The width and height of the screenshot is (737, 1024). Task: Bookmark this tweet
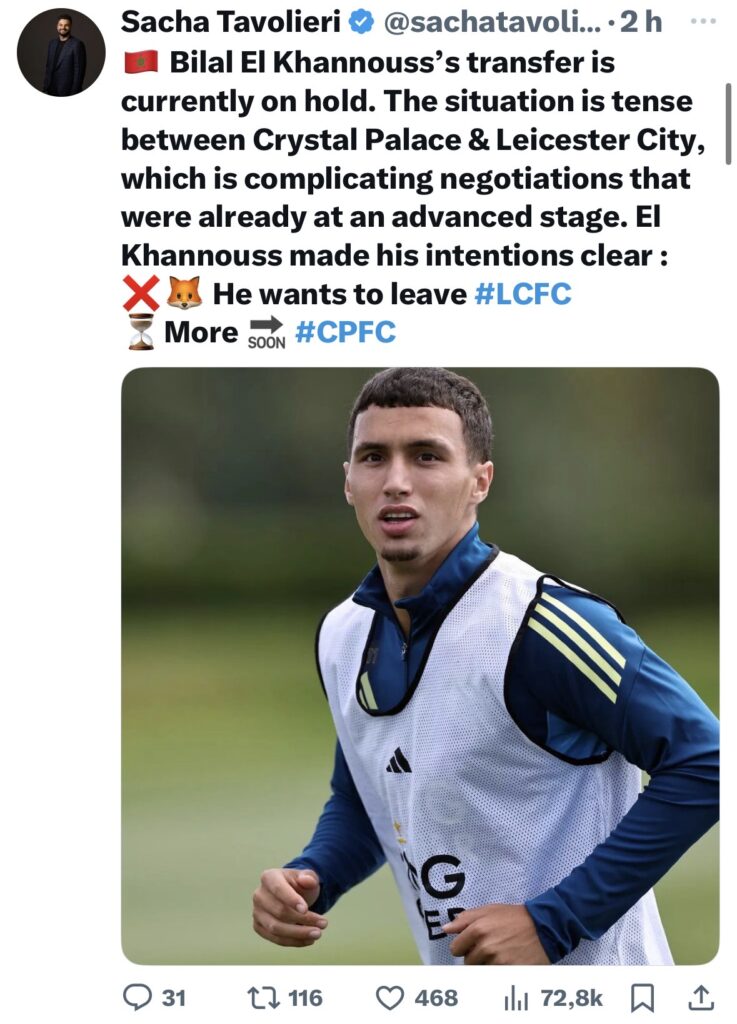(x=642, y=997)
